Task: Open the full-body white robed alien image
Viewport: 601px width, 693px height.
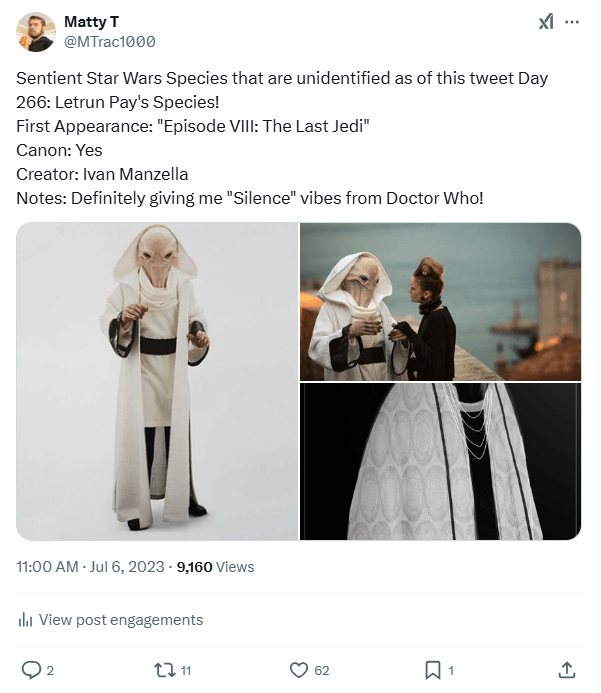Action: point(157,381)
